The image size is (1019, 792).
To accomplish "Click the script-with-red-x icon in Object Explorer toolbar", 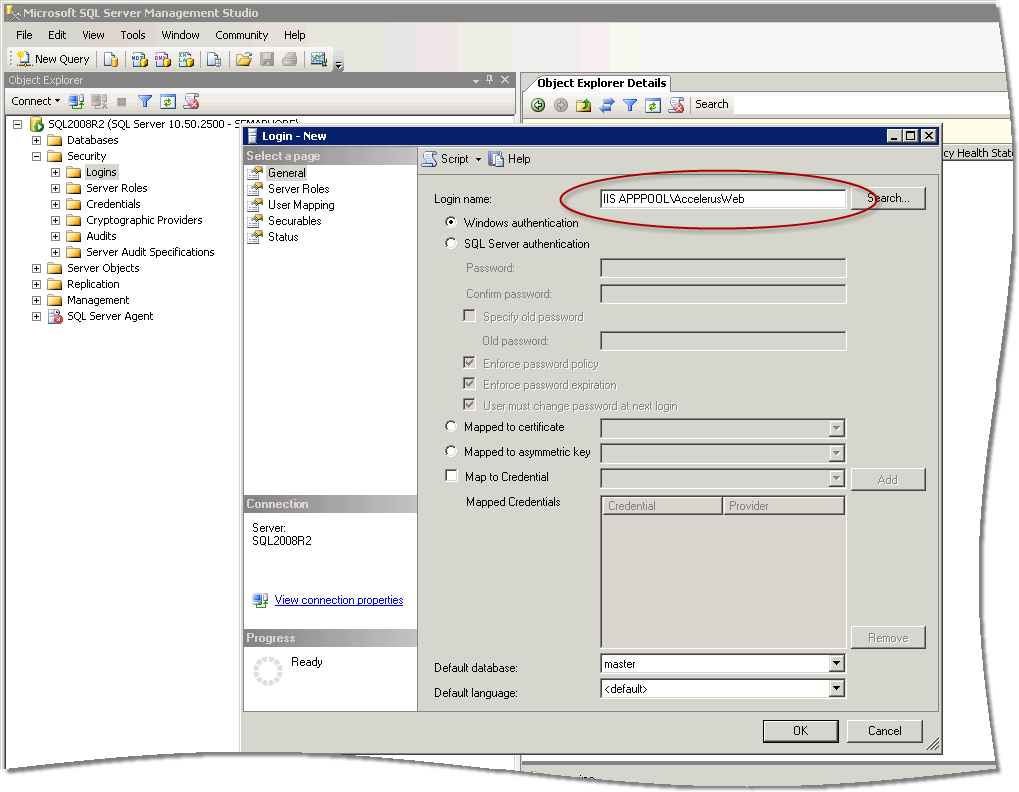I will pyautogui.click(x=191, y=101).
